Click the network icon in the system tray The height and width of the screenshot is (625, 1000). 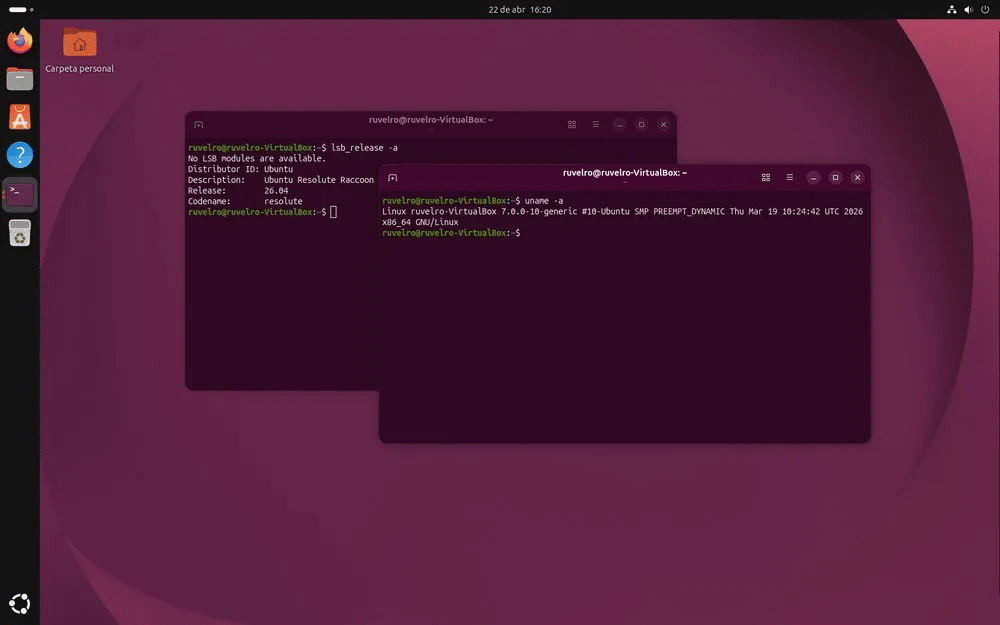tap(952, 10)
